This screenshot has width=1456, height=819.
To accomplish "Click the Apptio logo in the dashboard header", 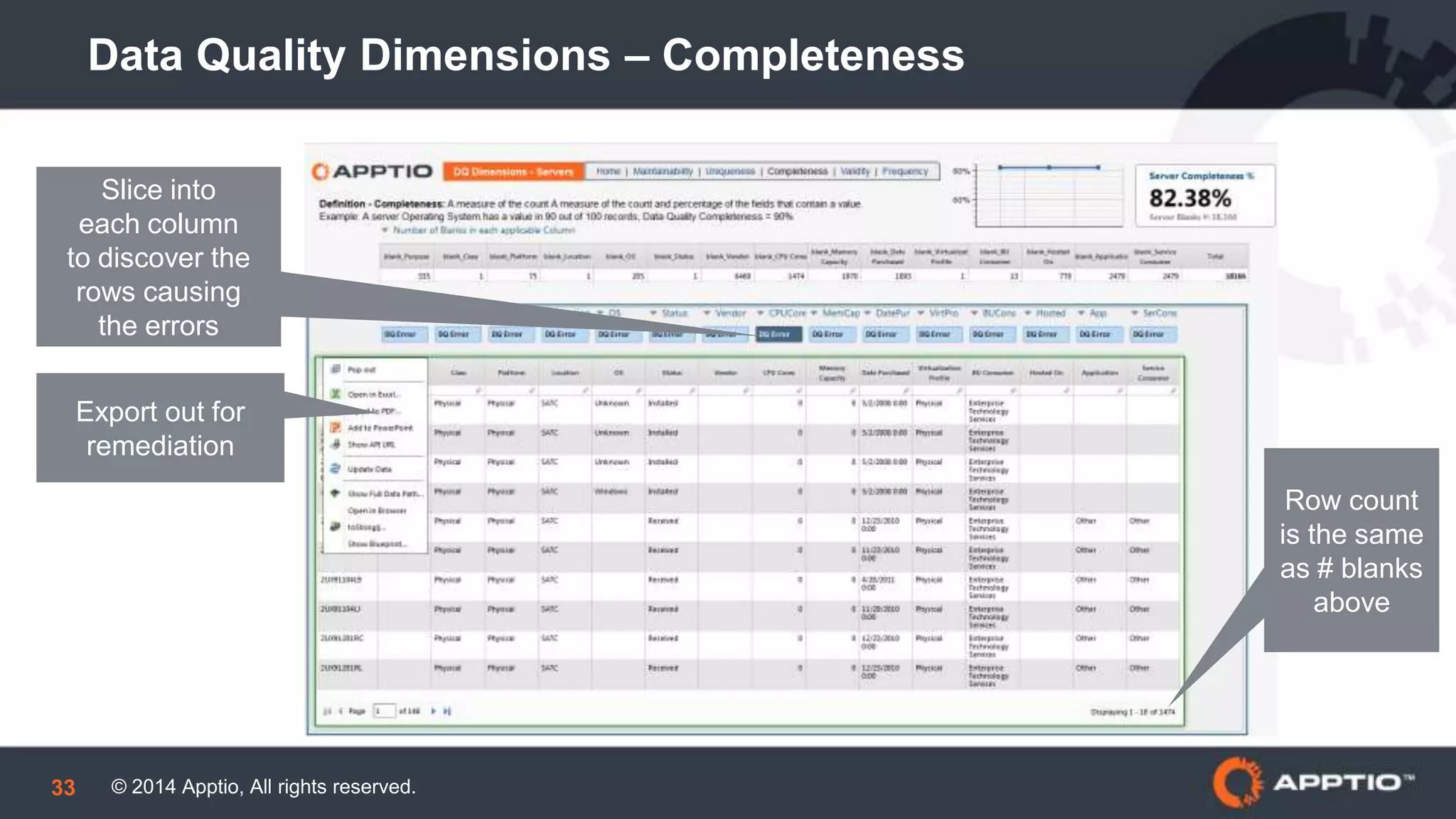I will pos(372,171).
